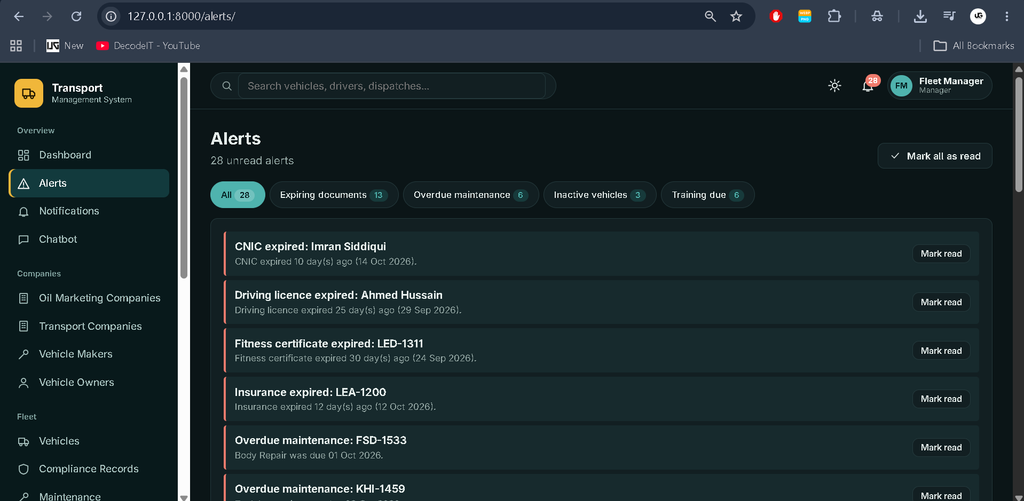Click the incognito-style extension icon in toolbar

click(x=877, y=16)
